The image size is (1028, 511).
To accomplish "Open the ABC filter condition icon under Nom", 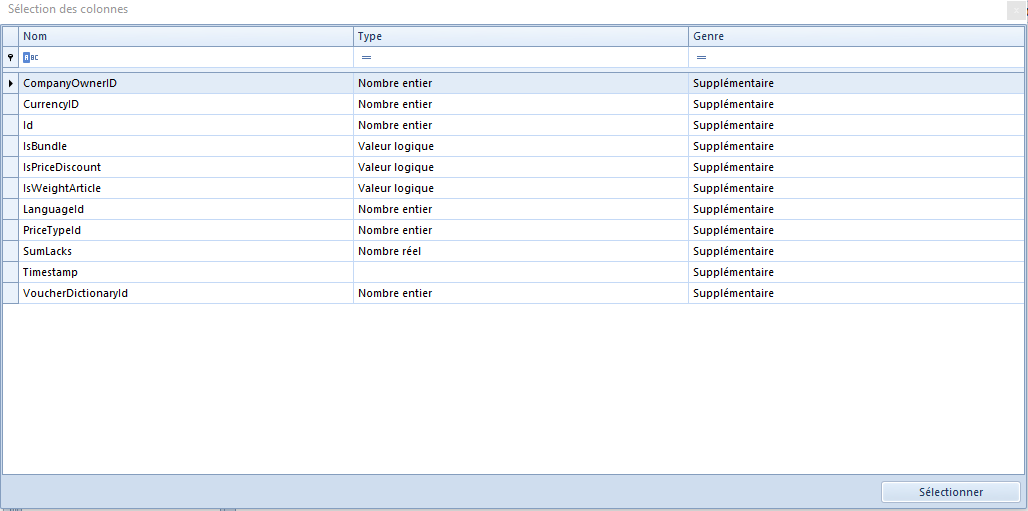I will tap(31, 58).
